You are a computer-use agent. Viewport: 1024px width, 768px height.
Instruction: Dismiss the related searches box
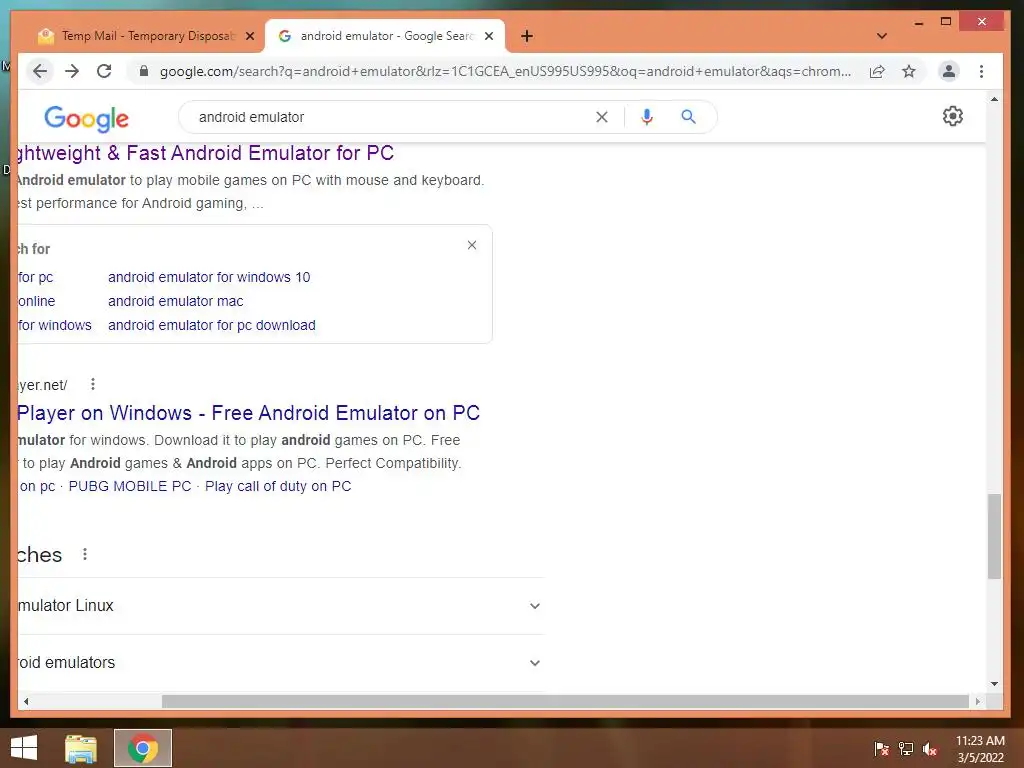(472, 245)
